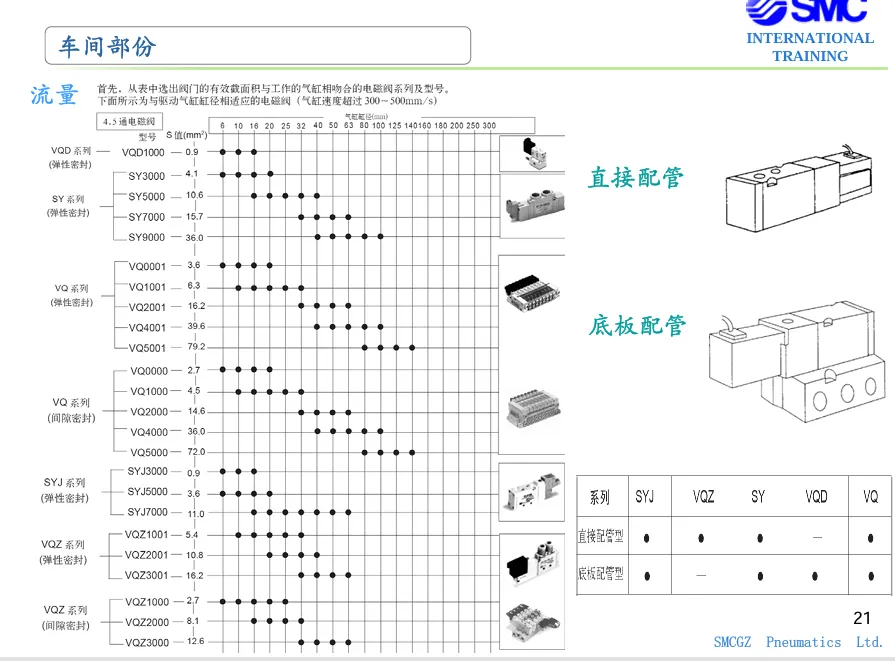Screen dimensions: 895x661
Task: Click the S value 15.7
Action: click(x=195, y=217)
